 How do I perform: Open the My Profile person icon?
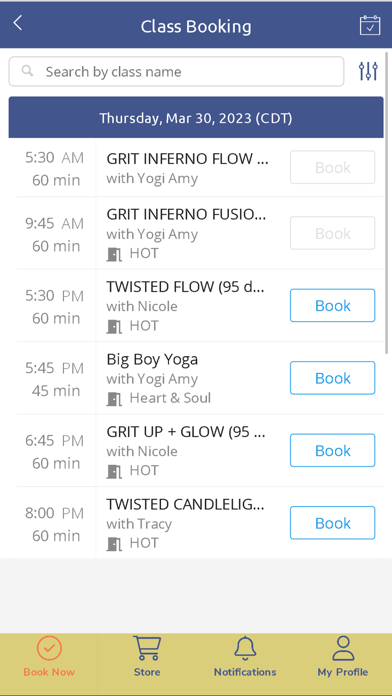pos(343,649)
